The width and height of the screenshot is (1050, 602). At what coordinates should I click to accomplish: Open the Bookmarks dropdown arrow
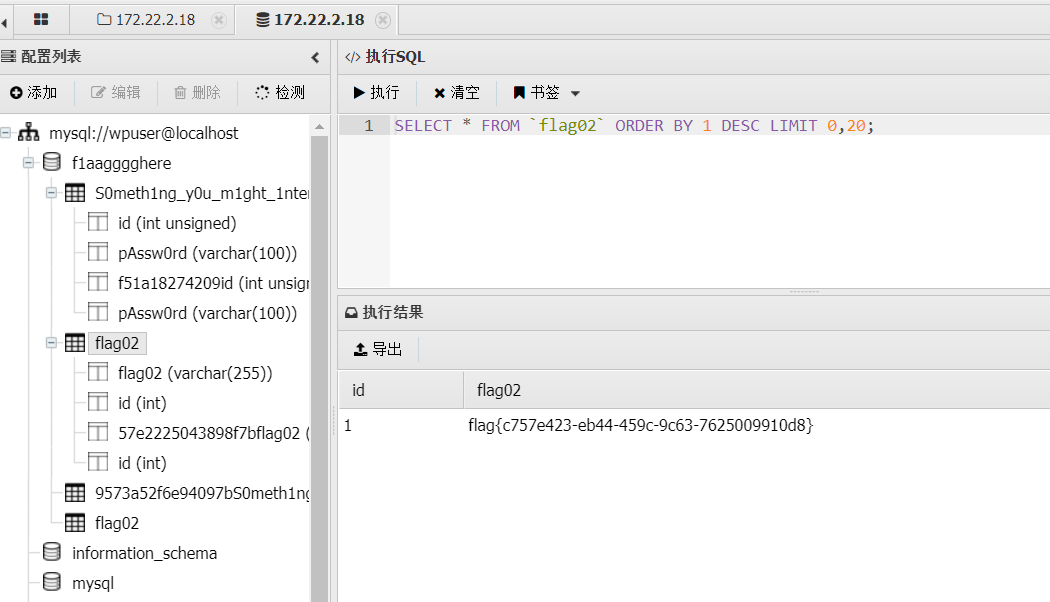(x=575, y=93)
